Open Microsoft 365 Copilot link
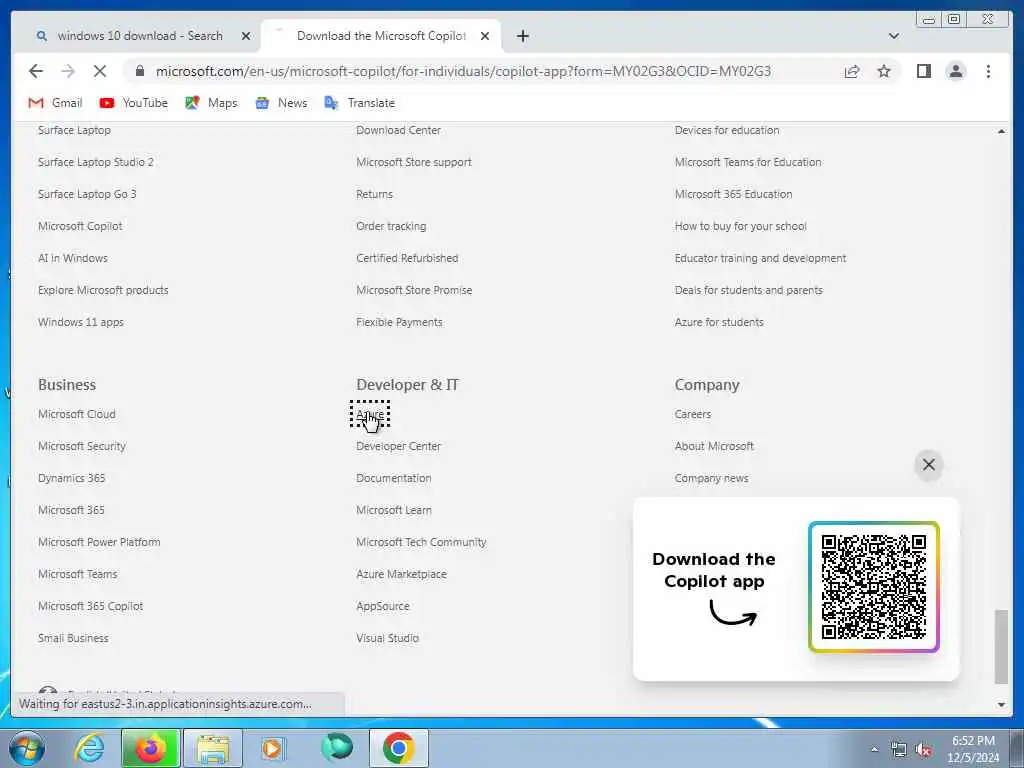 tap(90, 606)
